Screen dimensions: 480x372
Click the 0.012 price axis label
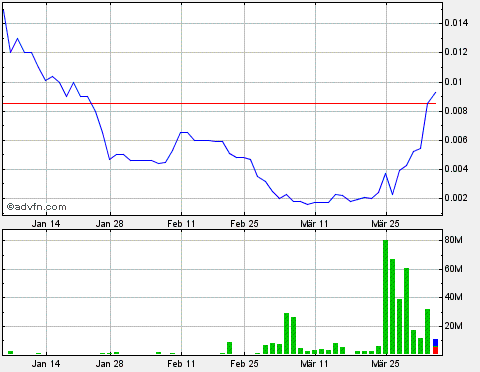[456, 52]
